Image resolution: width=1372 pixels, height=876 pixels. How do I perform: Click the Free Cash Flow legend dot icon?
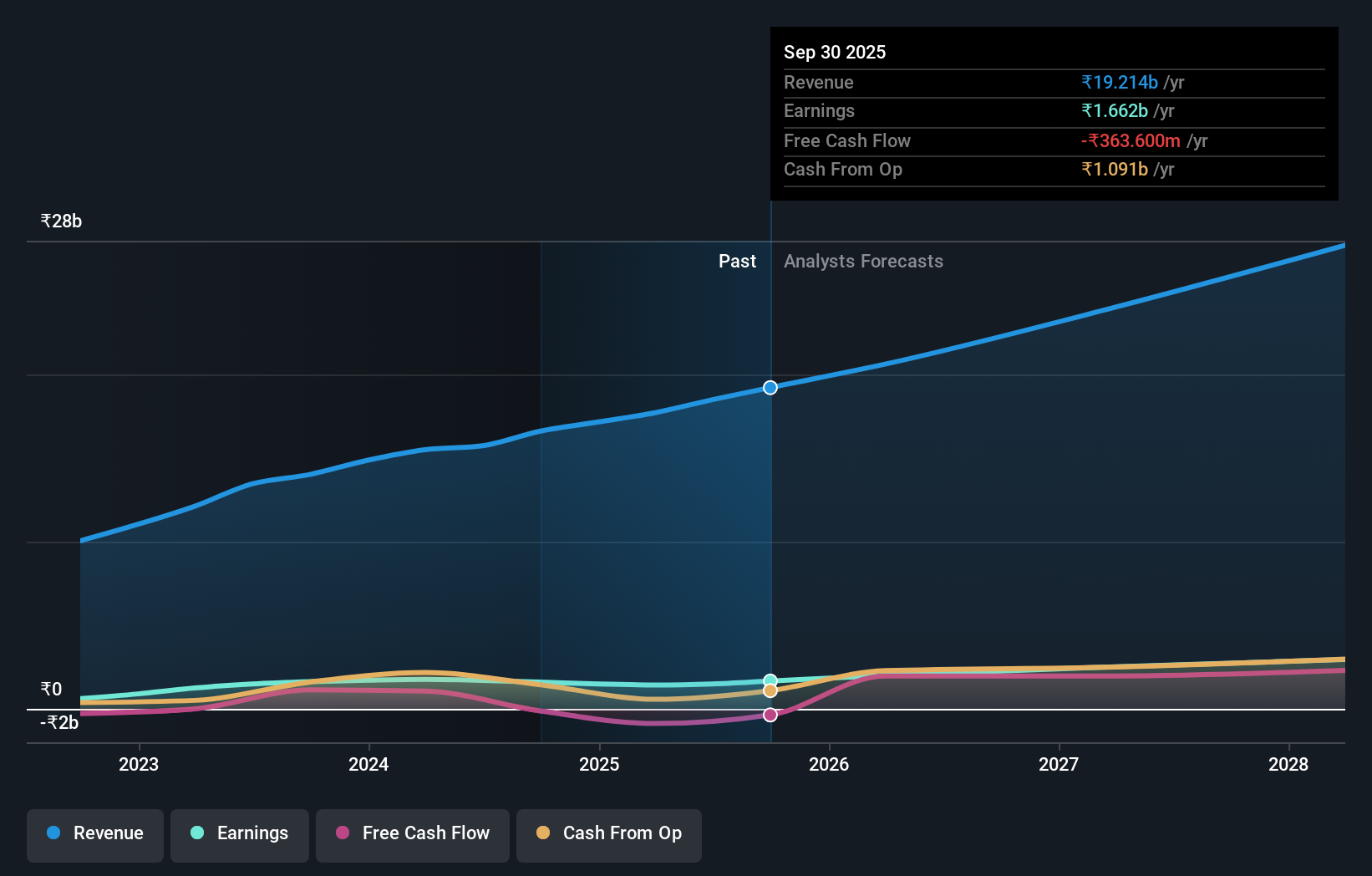[343, 833]
